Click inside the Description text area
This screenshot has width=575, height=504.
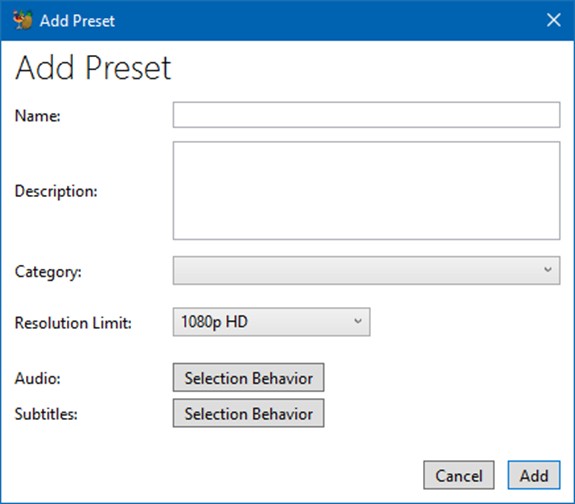coord(366,190)
